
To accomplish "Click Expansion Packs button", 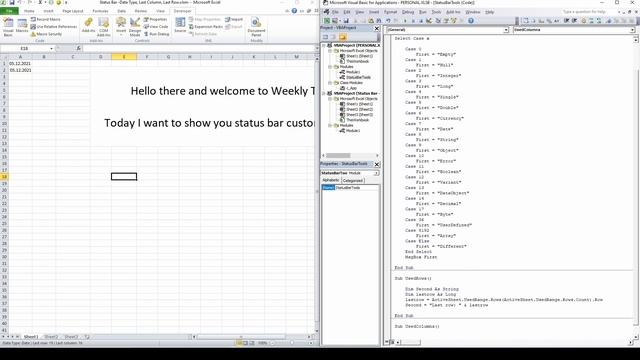I will pos(206,27).
